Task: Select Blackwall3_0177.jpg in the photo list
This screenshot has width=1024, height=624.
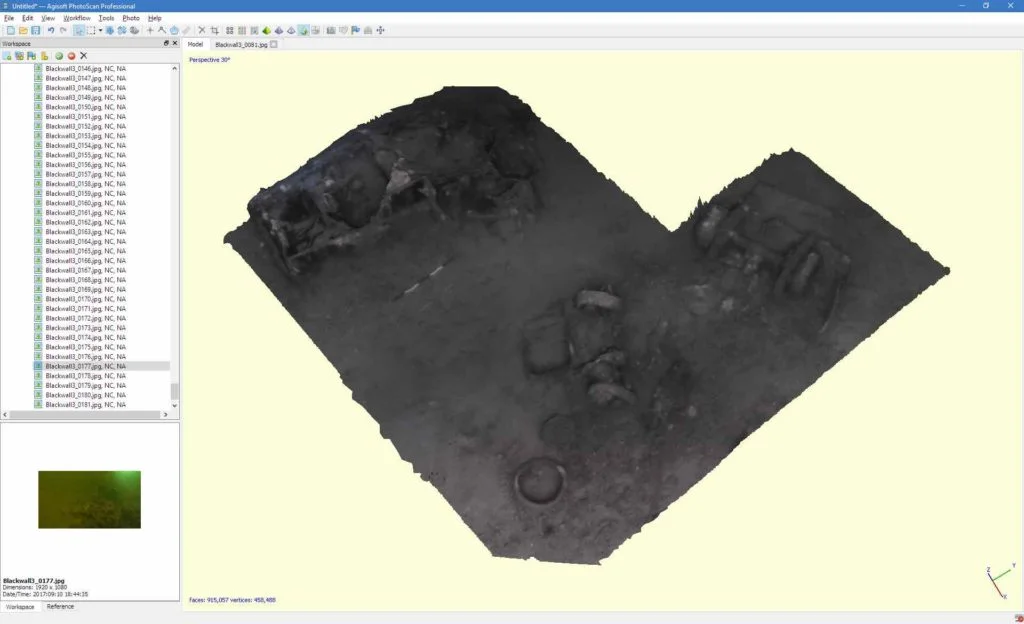Action: (86, 366)
